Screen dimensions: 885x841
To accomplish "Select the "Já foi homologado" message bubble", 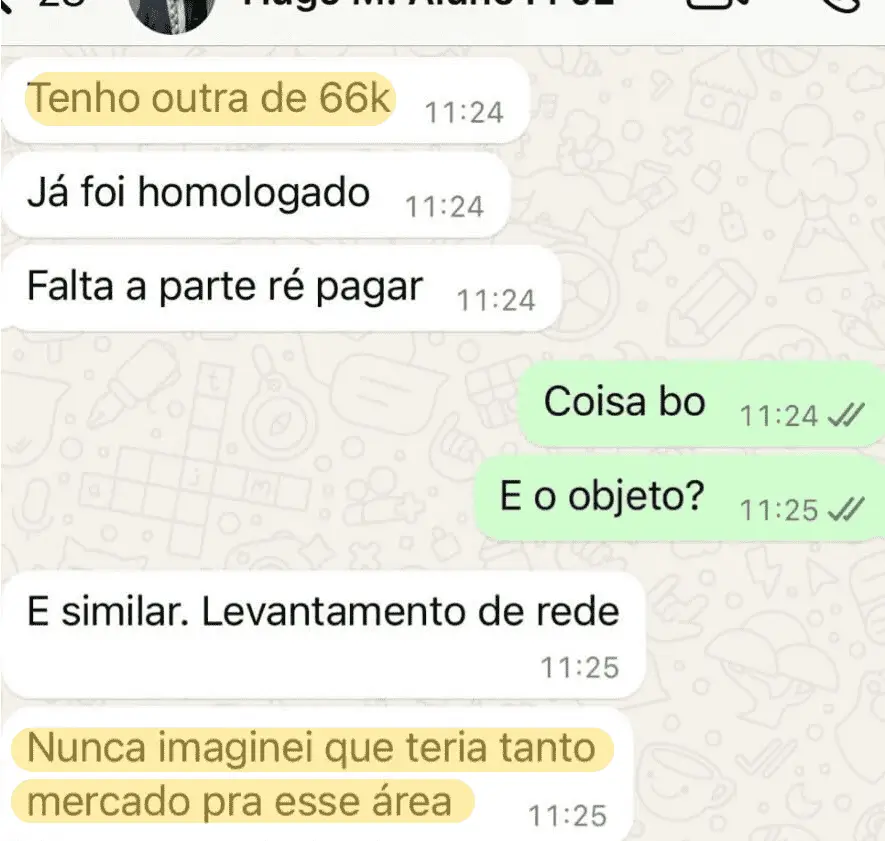I will 256,194.
